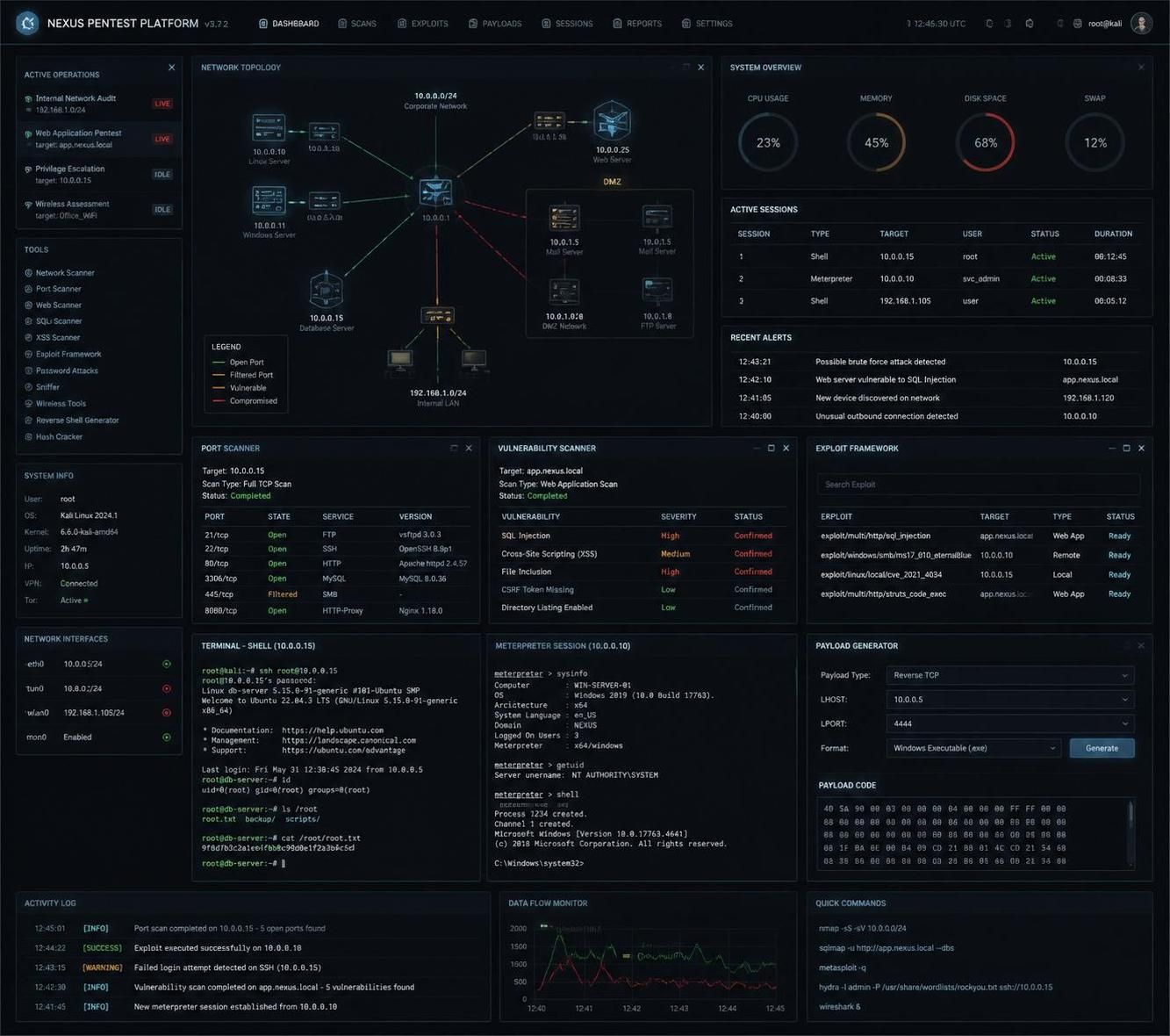1170x1036 pixels.
Task: Open Exploit Framework from the Tools list
Action: [x=68, y=355]
